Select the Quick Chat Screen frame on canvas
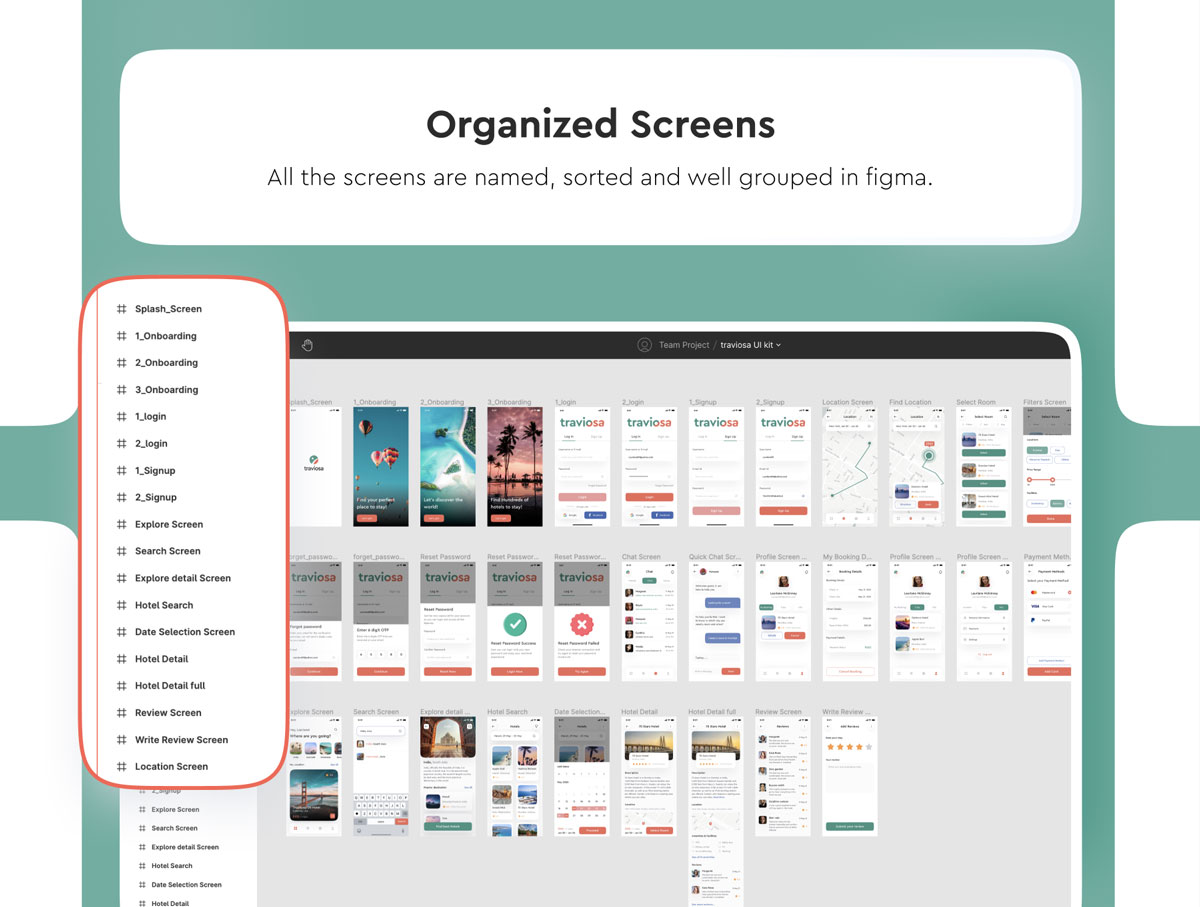1200x907 pixels. coord(716,622)
